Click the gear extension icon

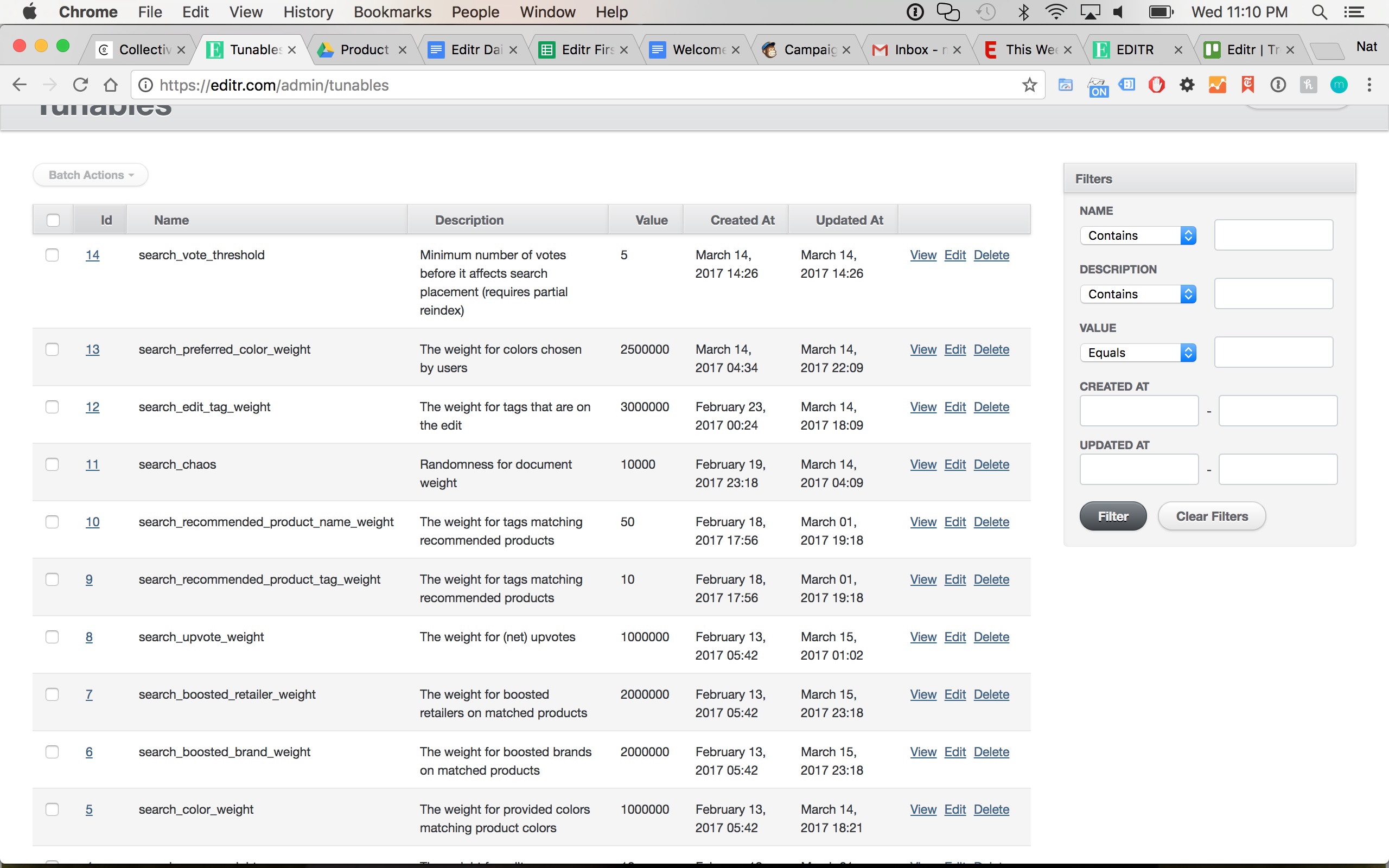1187,85
